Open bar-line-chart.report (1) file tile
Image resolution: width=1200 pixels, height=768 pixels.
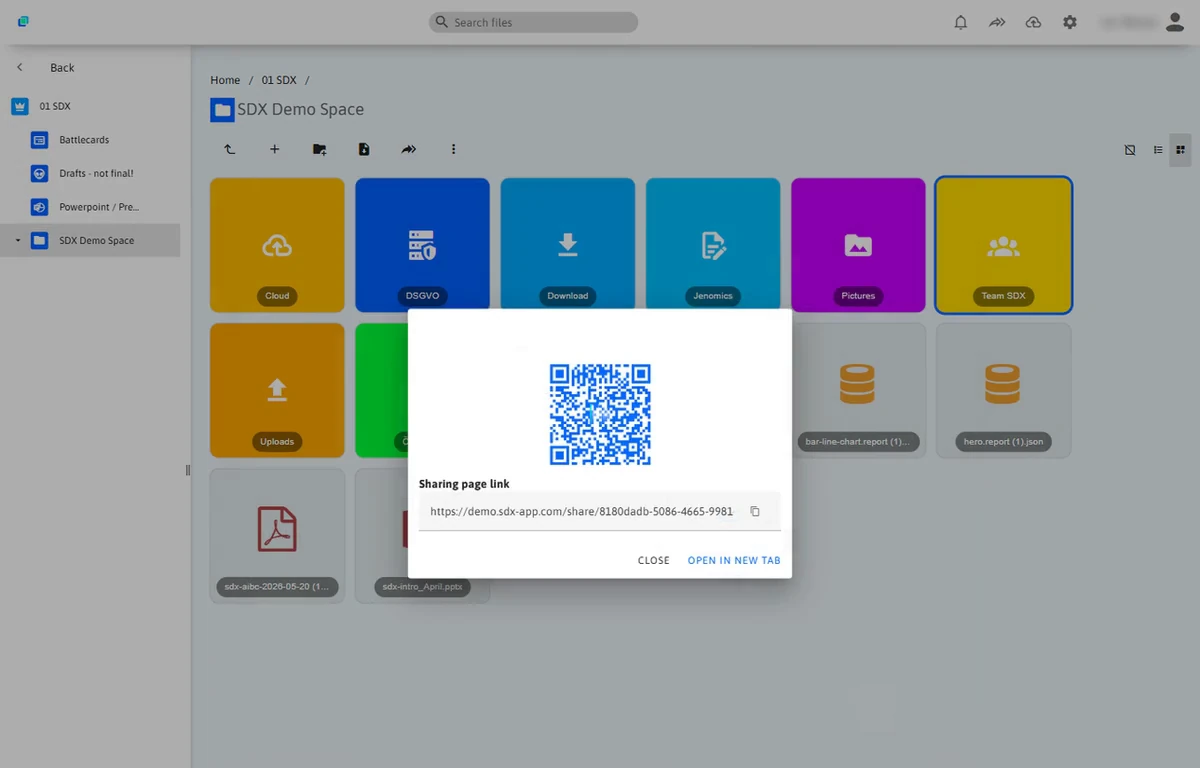858,391
